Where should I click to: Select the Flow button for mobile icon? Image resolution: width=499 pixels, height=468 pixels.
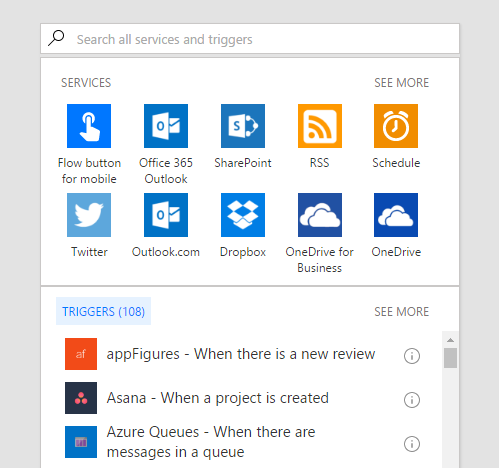point(89,126)
